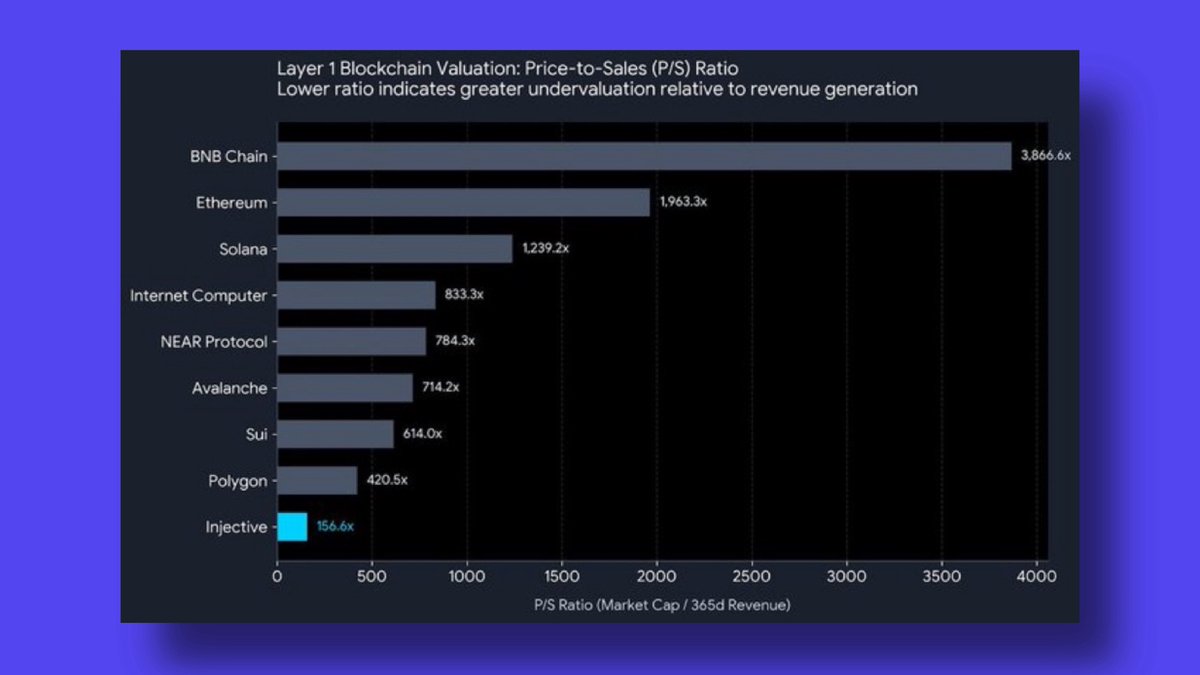1200x675 pixels.
Task: Select the NEAR Protocol bar
Action: coord(351,341)
